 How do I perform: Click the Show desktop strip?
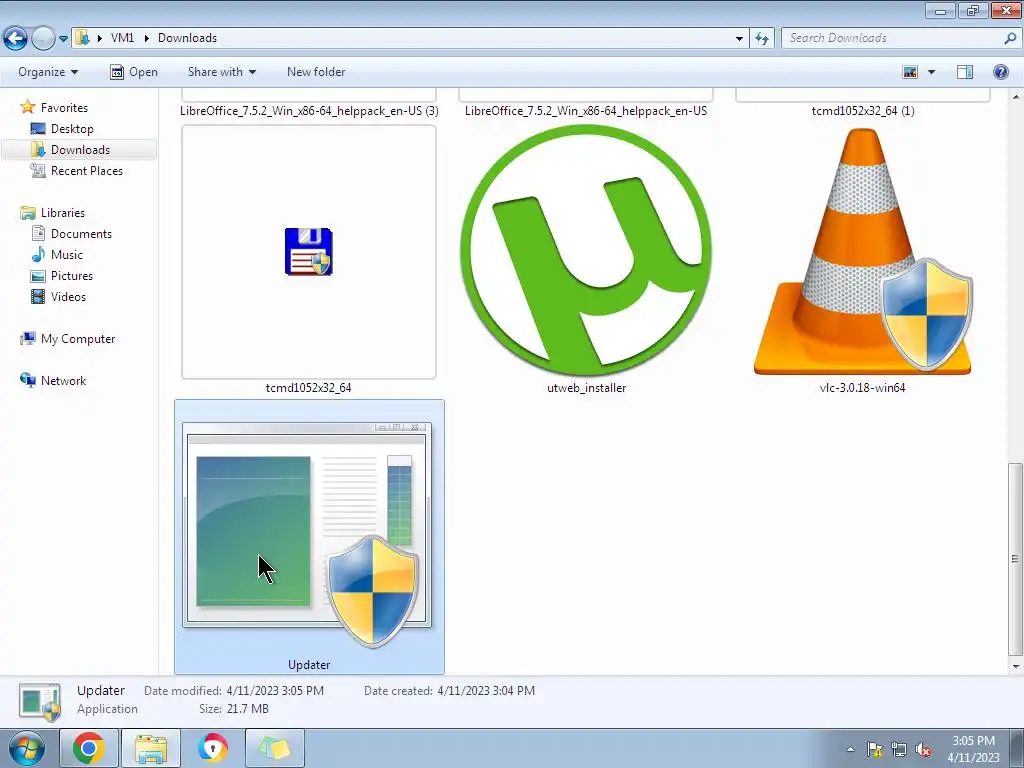[1017, 748]
